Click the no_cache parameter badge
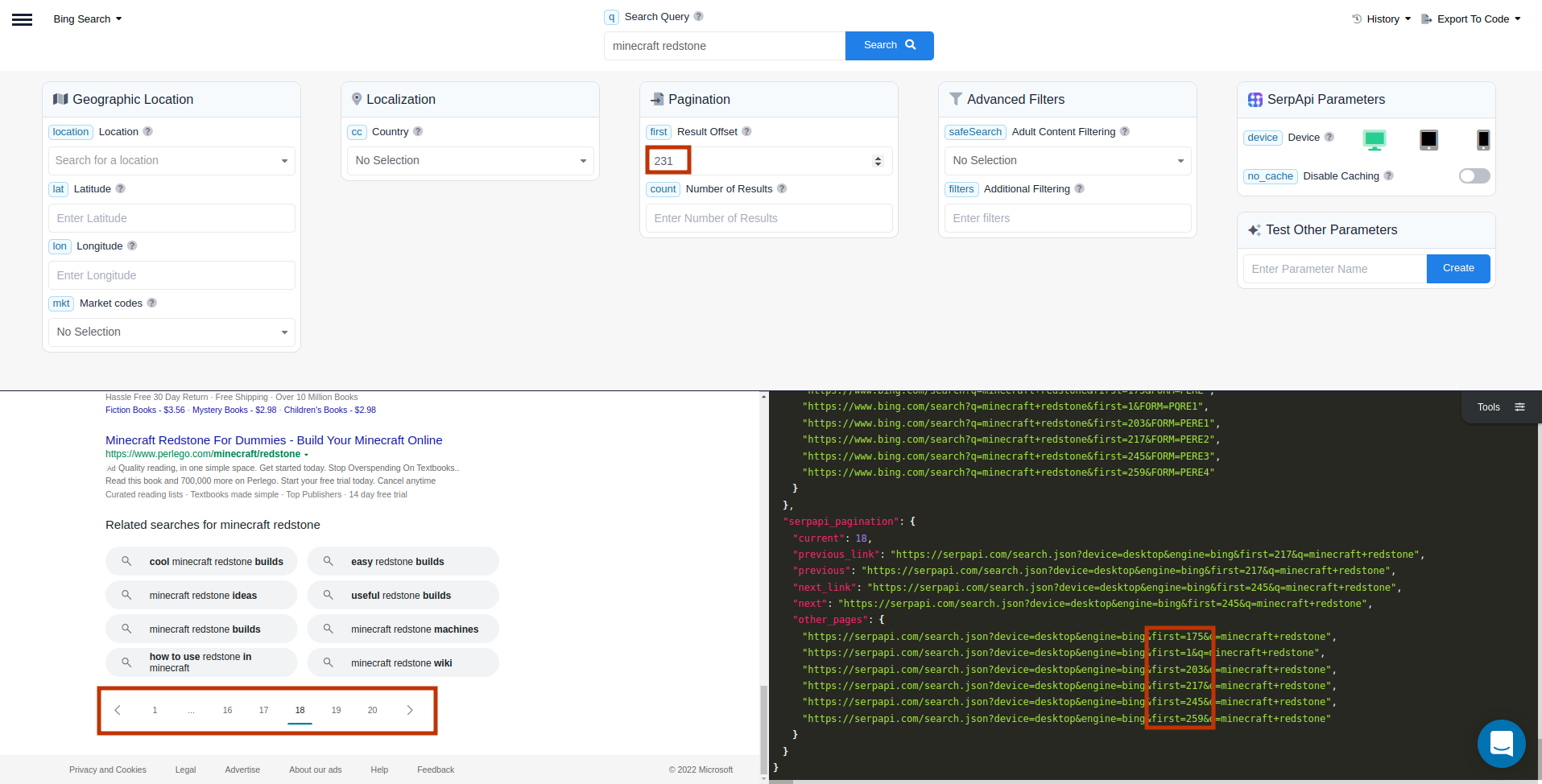The width and height of the screenshot is (1542, 784). coord(1270,175)
